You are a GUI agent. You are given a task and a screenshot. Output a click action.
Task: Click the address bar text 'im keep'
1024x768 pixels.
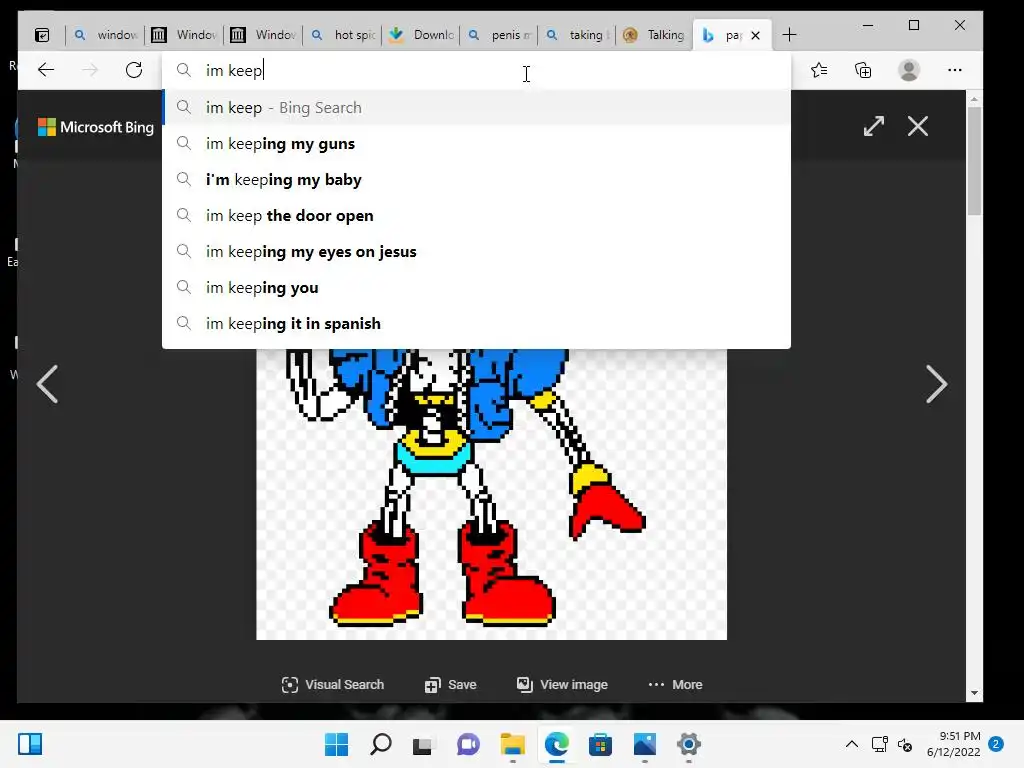pos(234,71)
